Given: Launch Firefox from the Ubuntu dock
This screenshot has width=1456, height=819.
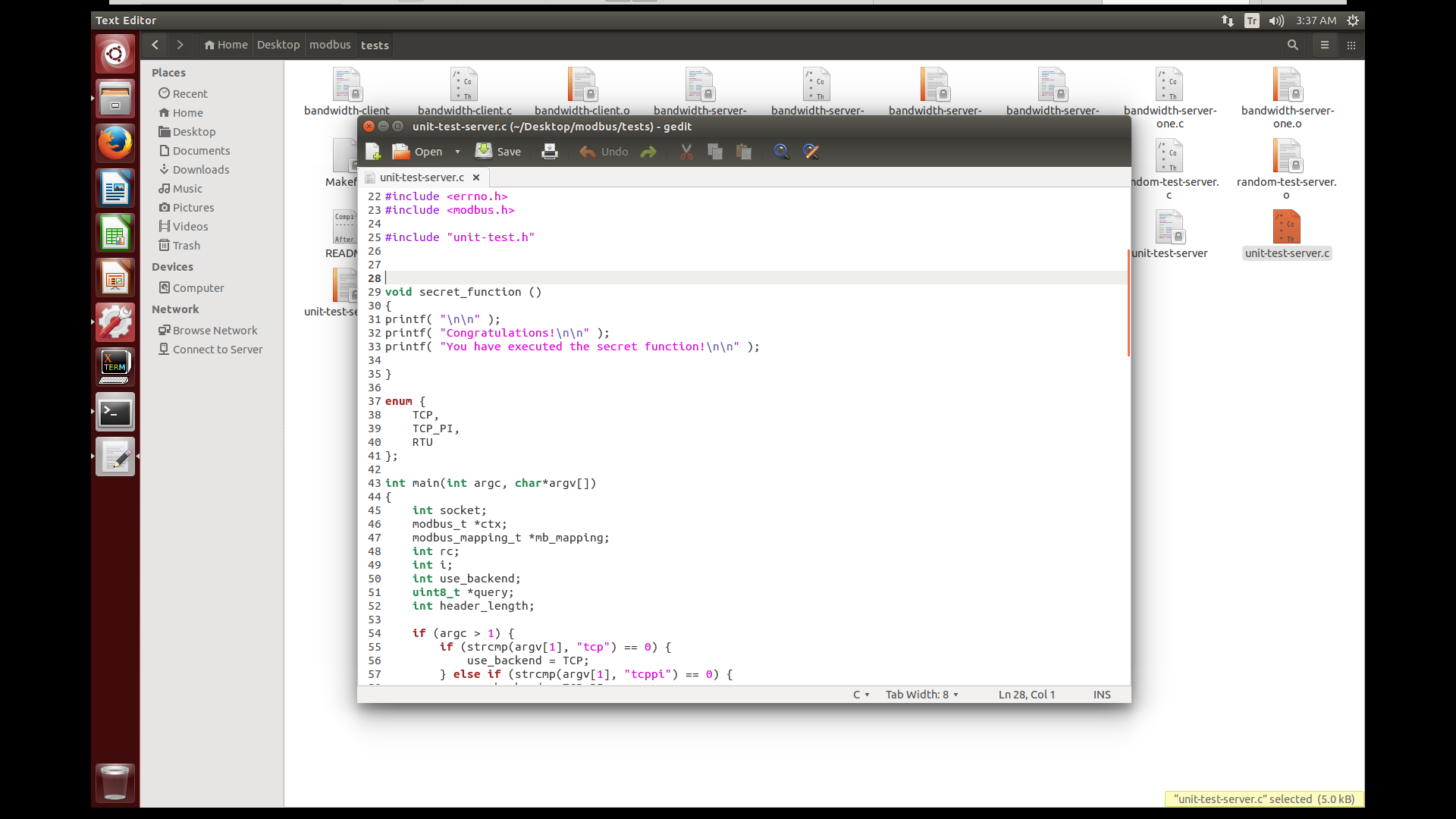Looking at the screenshot, I should (x=115, y=143).
